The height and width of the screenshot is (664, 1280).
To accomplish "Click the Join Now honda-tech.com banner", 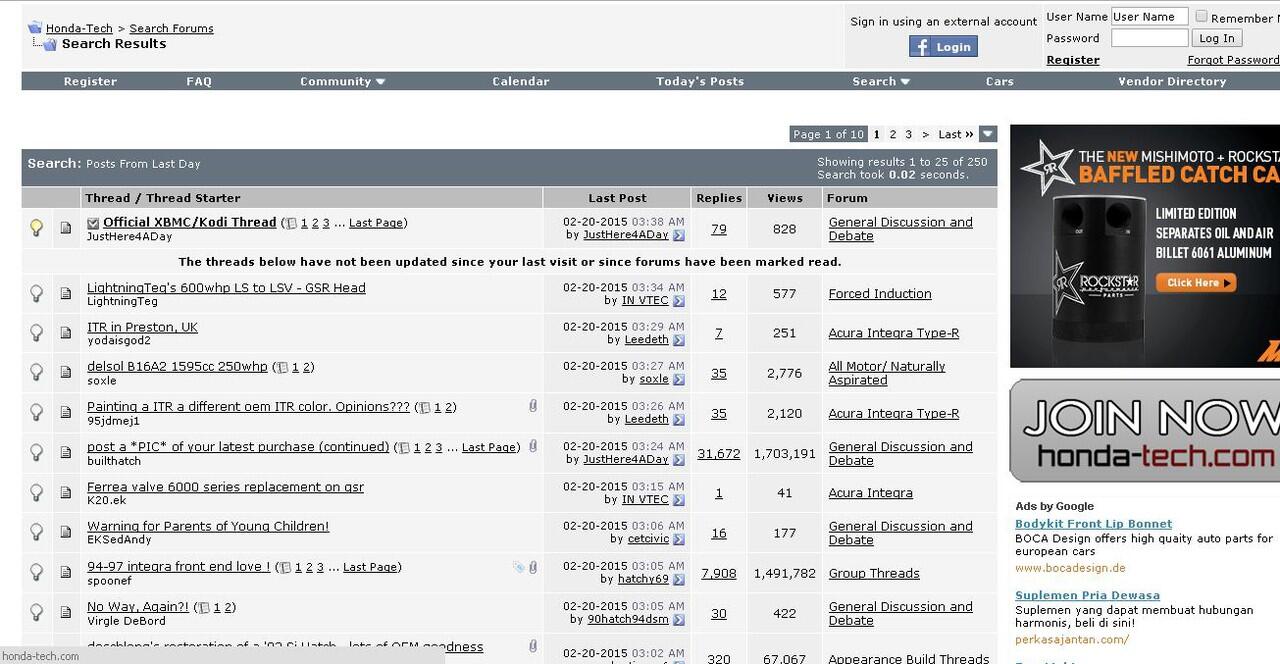I will tap(1144, 430).
